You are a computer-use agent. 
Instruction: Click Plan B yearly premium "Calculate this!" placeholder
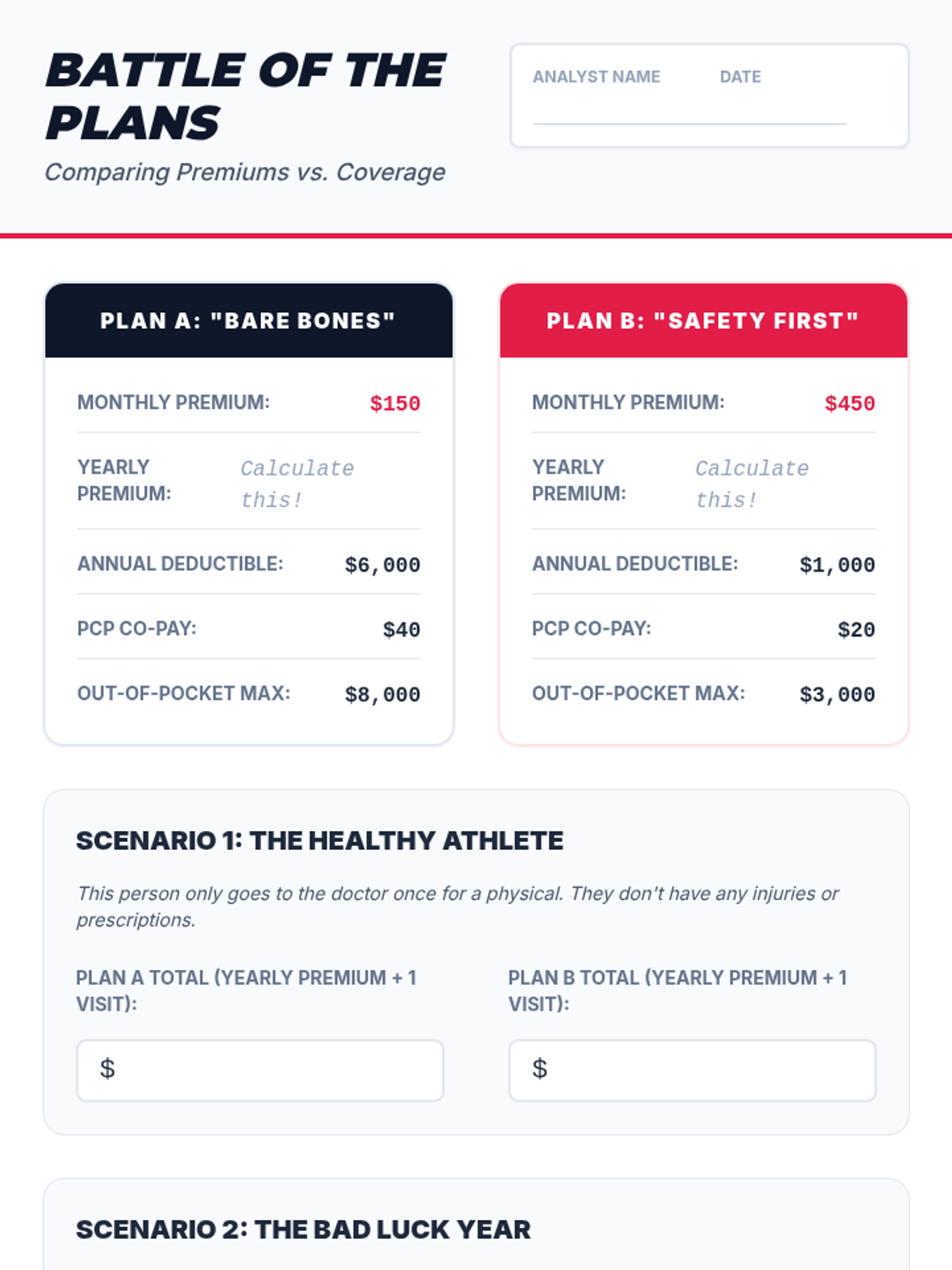[752, 483]
